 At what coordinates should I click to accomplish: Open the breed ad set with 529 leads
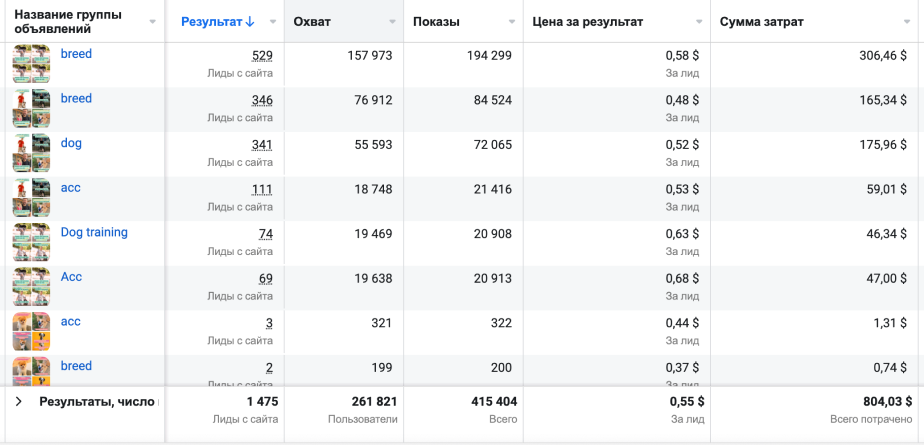tap(76, 54)
